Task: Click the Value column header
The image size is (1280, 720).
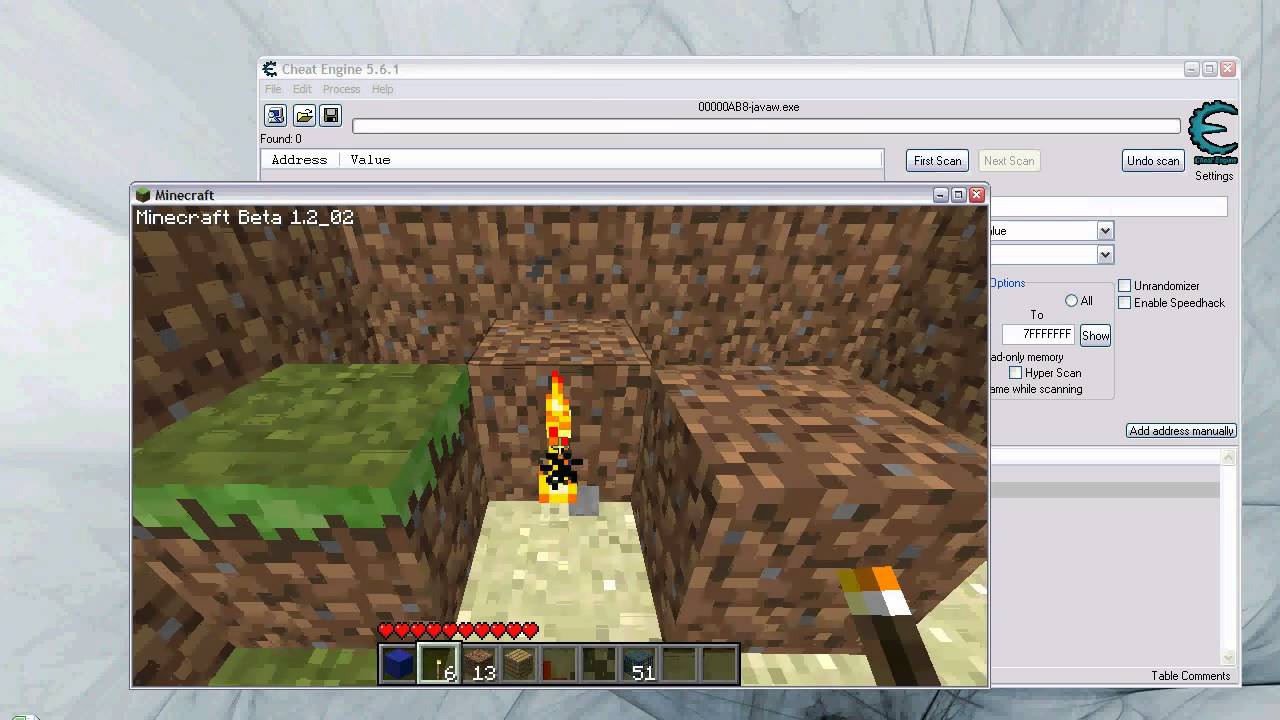Action: 370,160
